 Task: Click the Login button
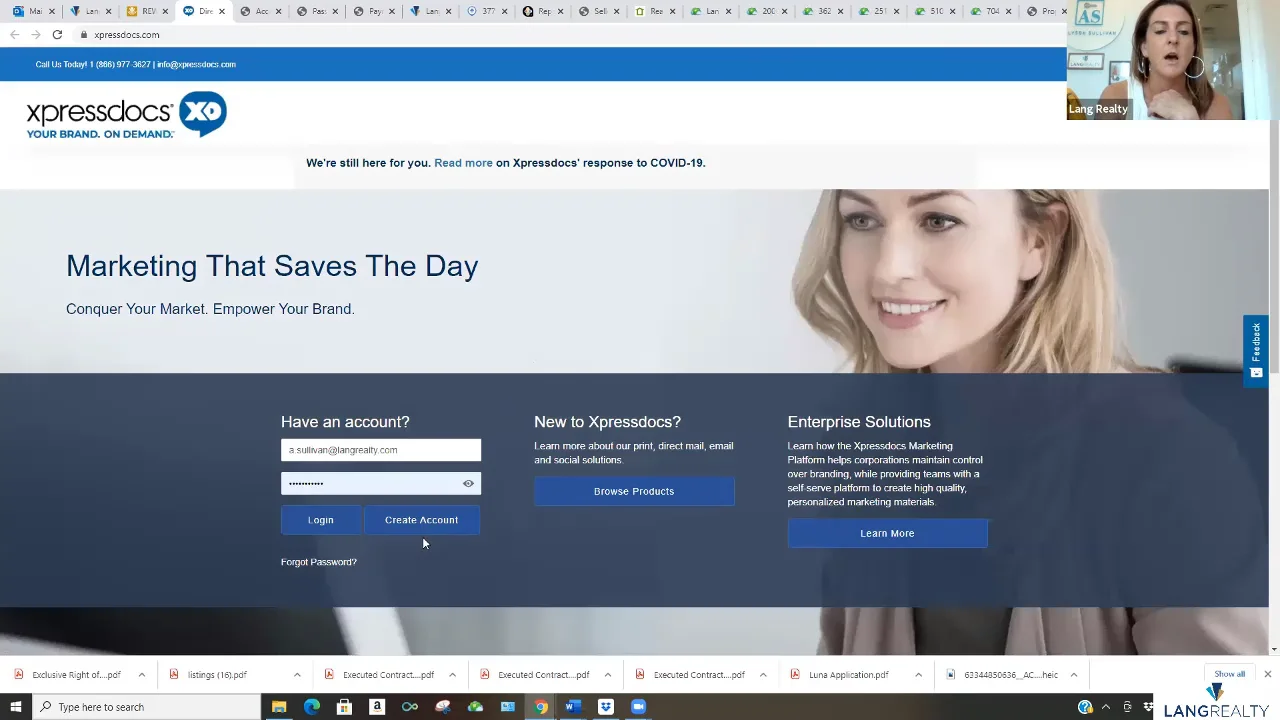(320, 520)
